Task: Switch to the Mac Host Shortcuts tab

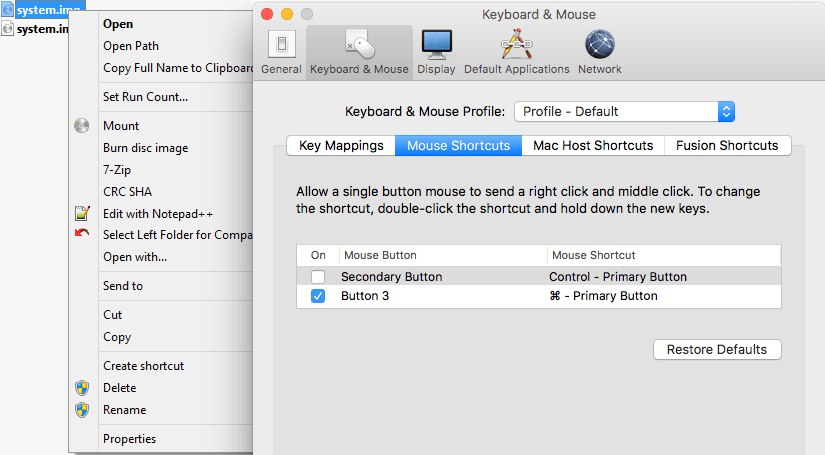Action: (593, 146)
